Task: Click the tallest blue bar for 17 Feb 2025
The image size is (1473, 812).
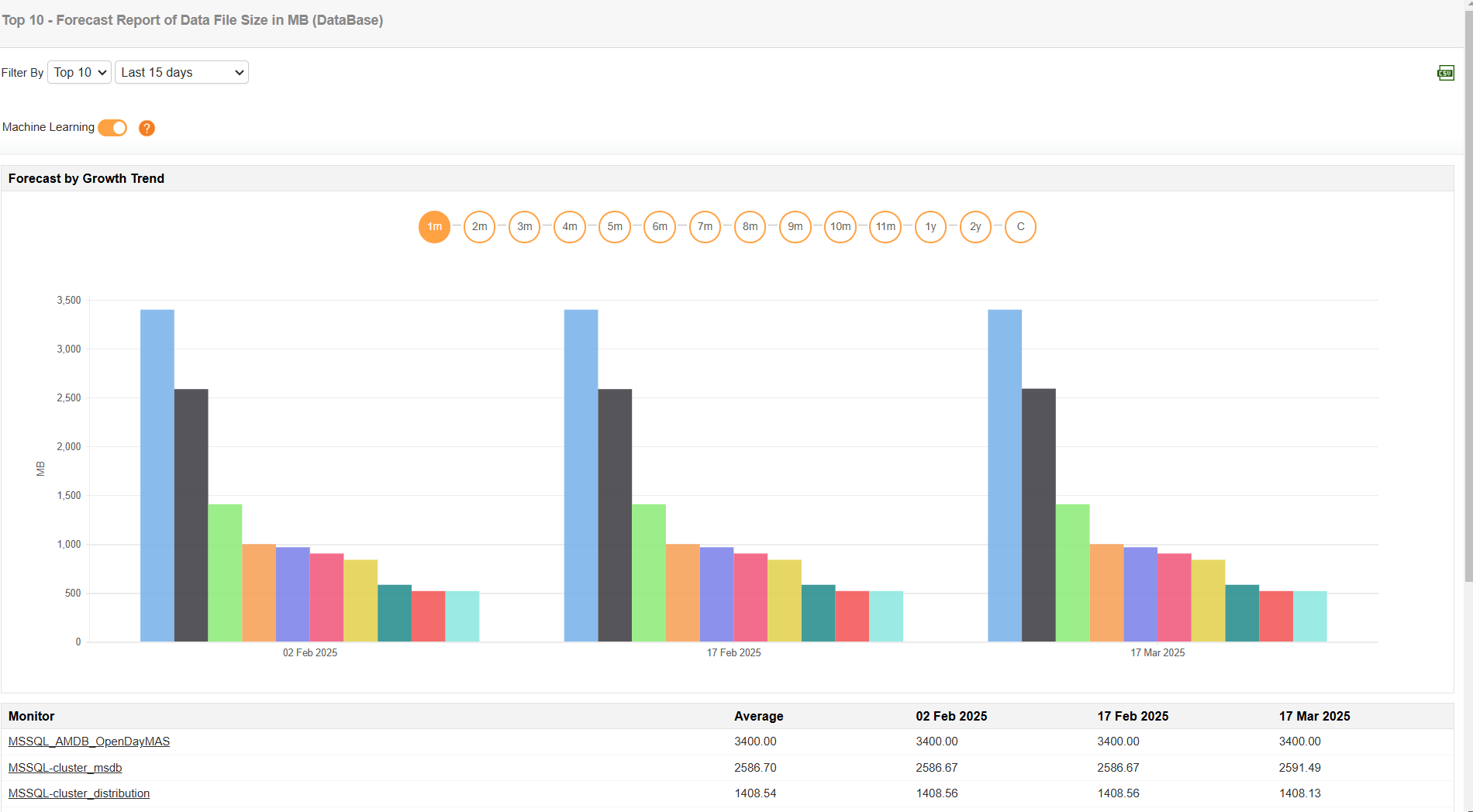Action: pyautogui.click(x=581, y=475)
